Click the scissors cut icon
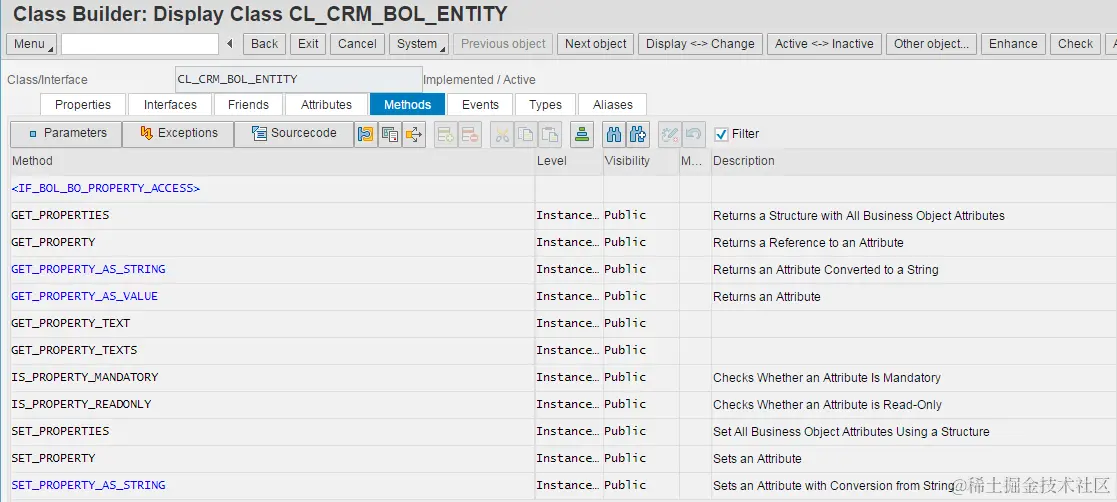The height and width of the screenshot is (502, 1117). pos(502,134)
